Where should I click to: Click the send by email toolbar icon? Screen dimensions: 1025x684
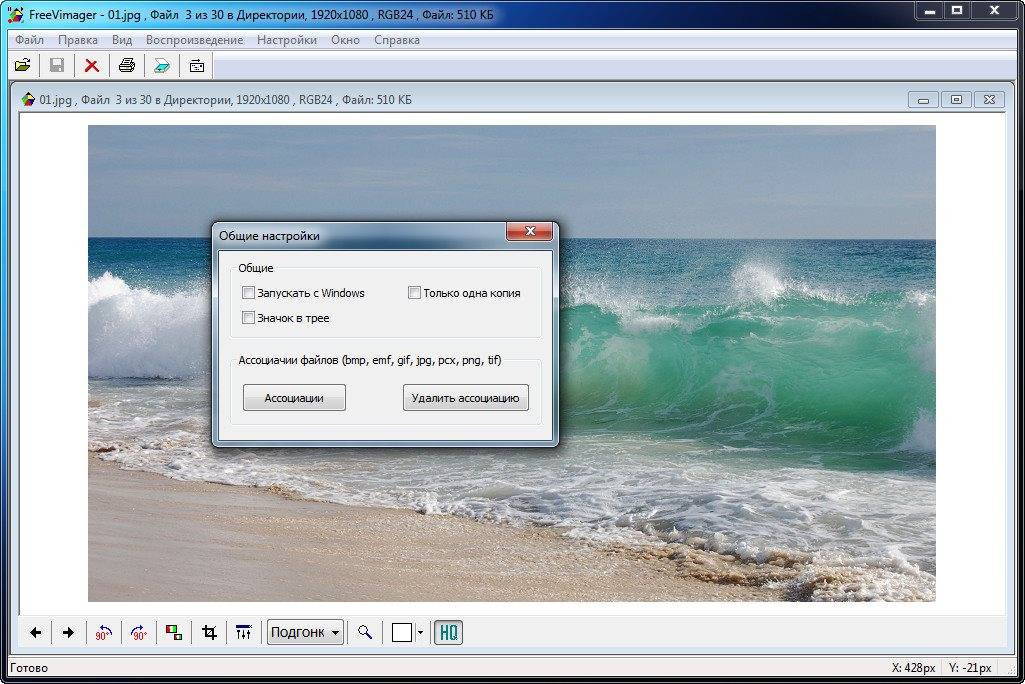click(197, 65)
